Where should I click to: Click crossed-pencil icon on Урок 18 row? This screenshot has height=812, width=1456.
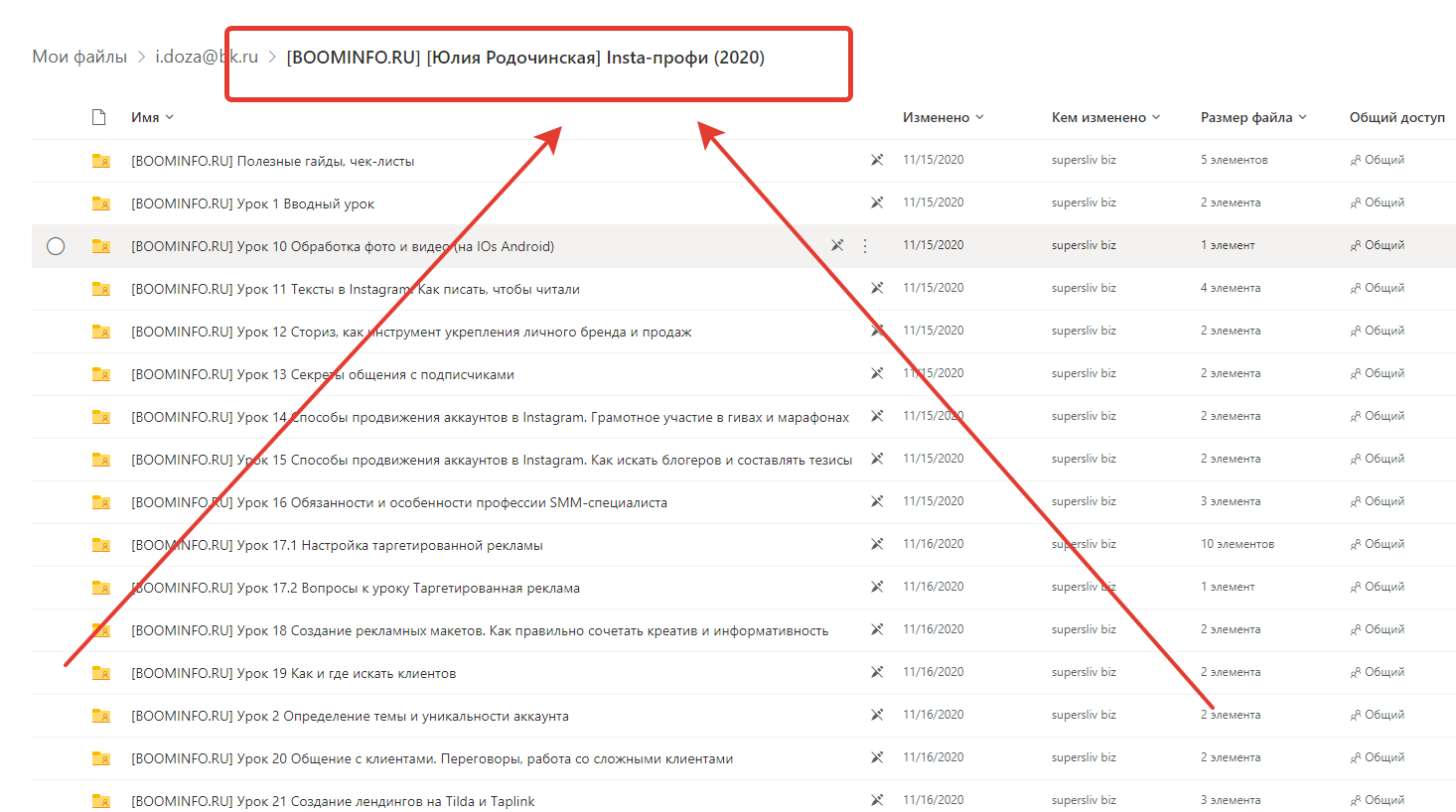pyautogui.click(x=877, y=629)
